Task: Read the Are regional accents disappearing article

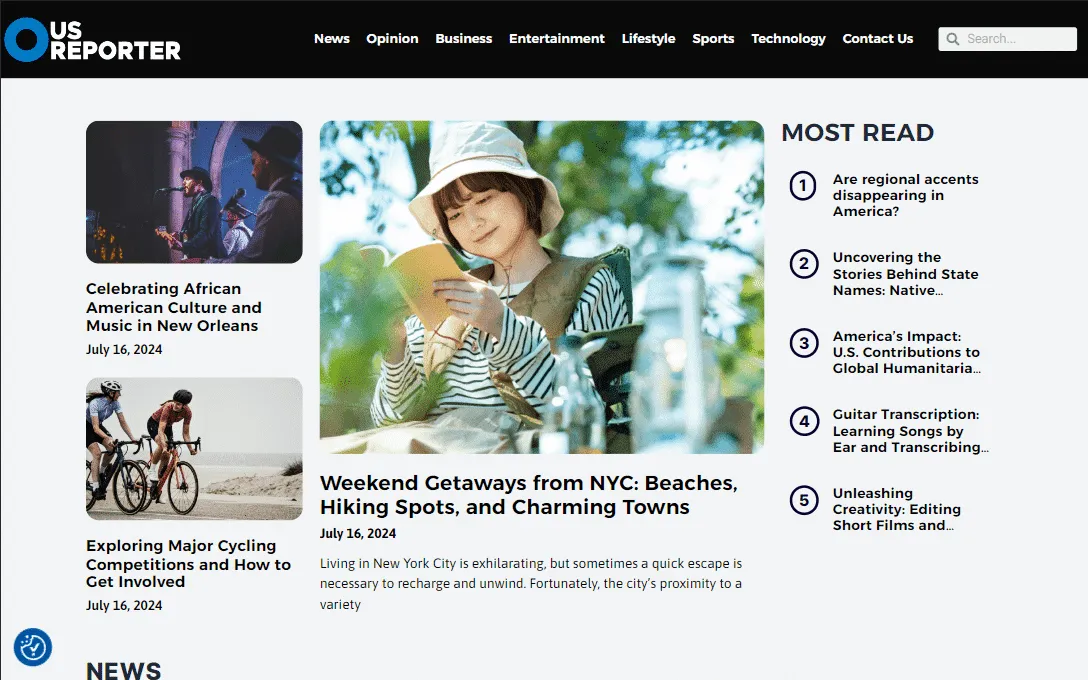Action: [x=905, y=195]
